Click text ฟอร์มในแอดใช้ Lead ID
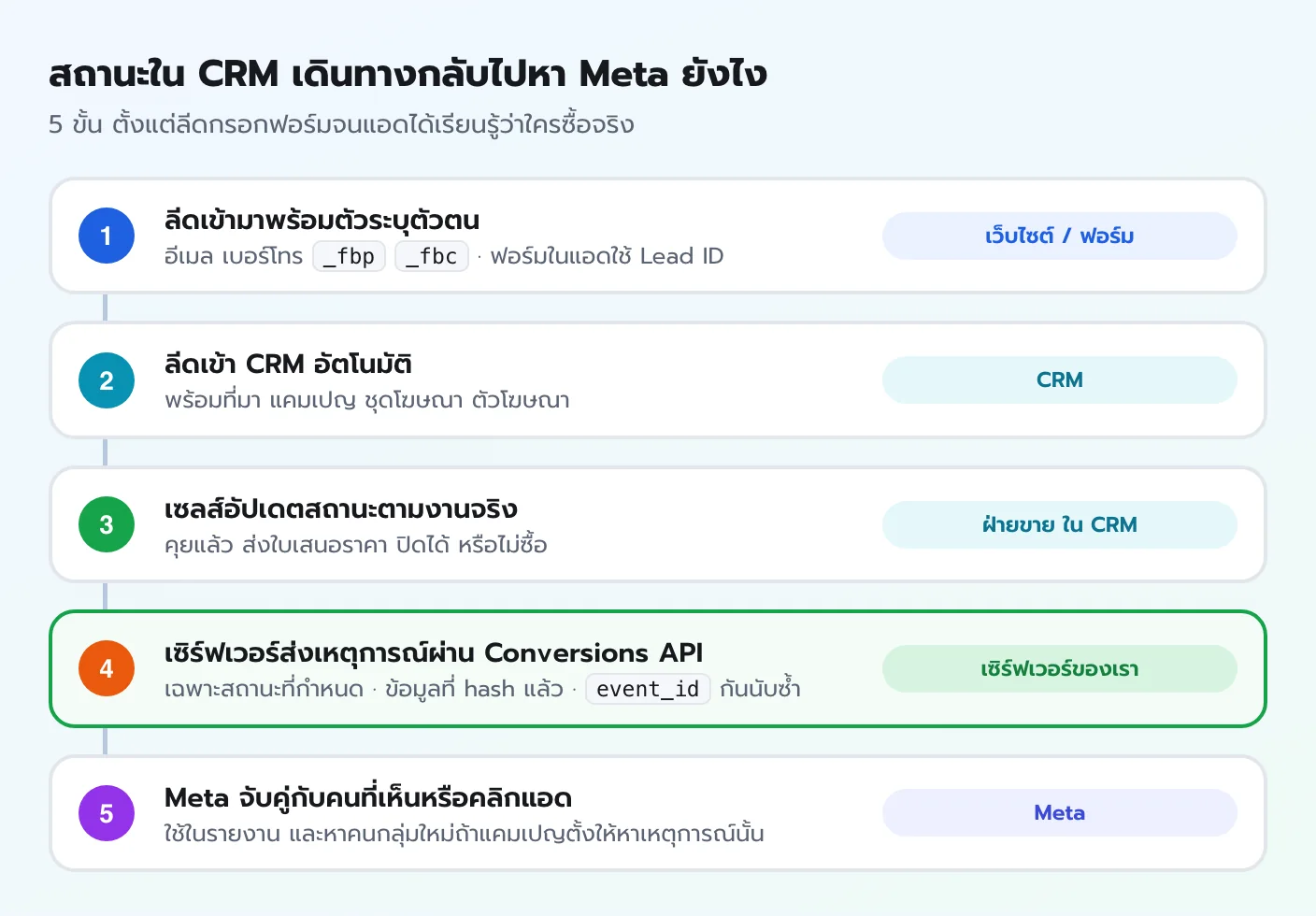 (x=607, y=256)
